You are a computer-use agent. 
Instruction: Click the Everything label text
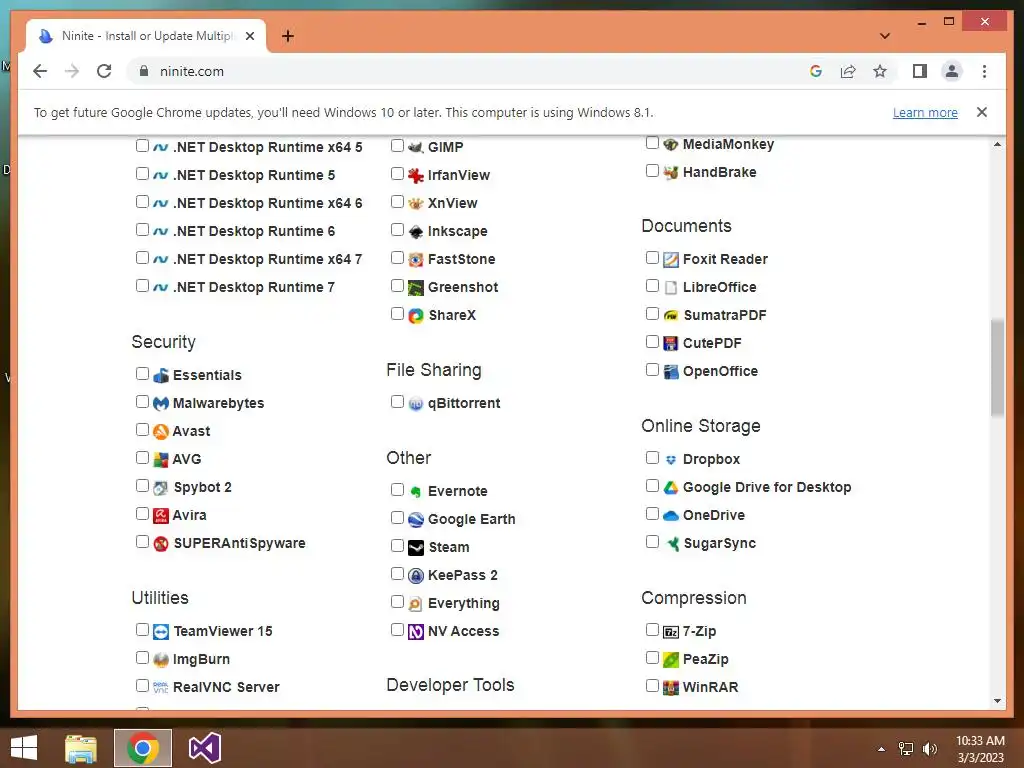[464, 603]
